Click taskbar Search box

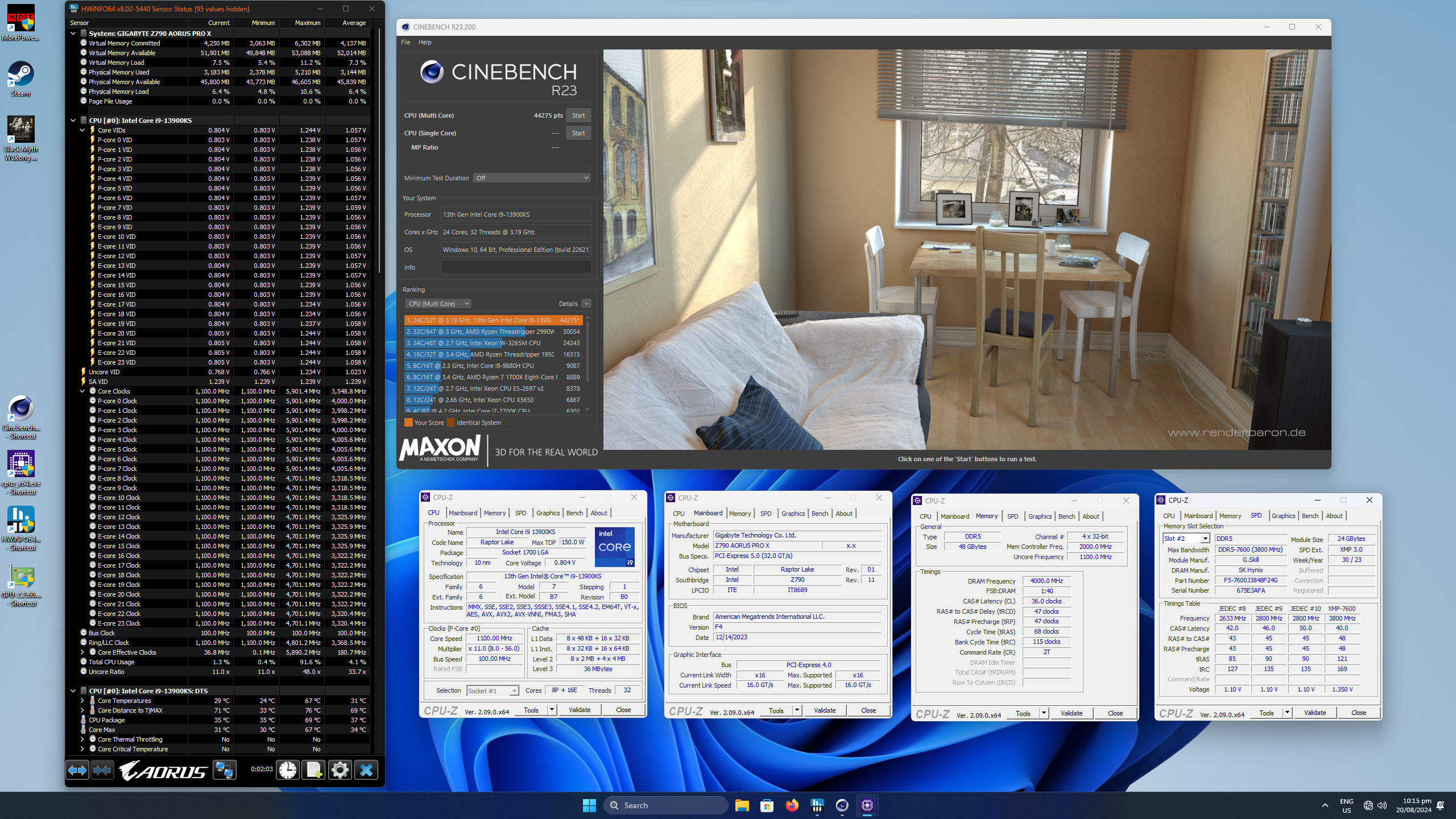[x=667, y=805]
